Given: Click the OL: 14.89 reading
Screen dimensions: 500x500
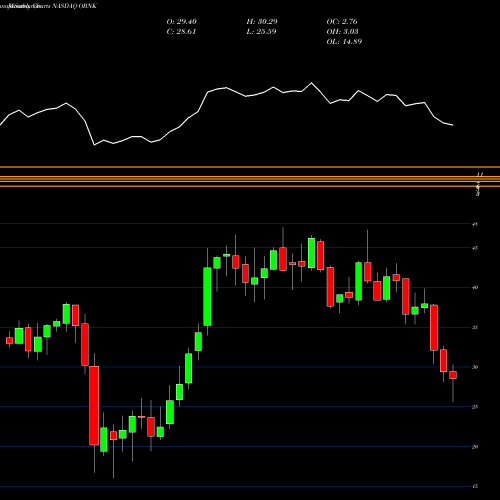Looking at the screenshot, I should click(x=344, y=42).
